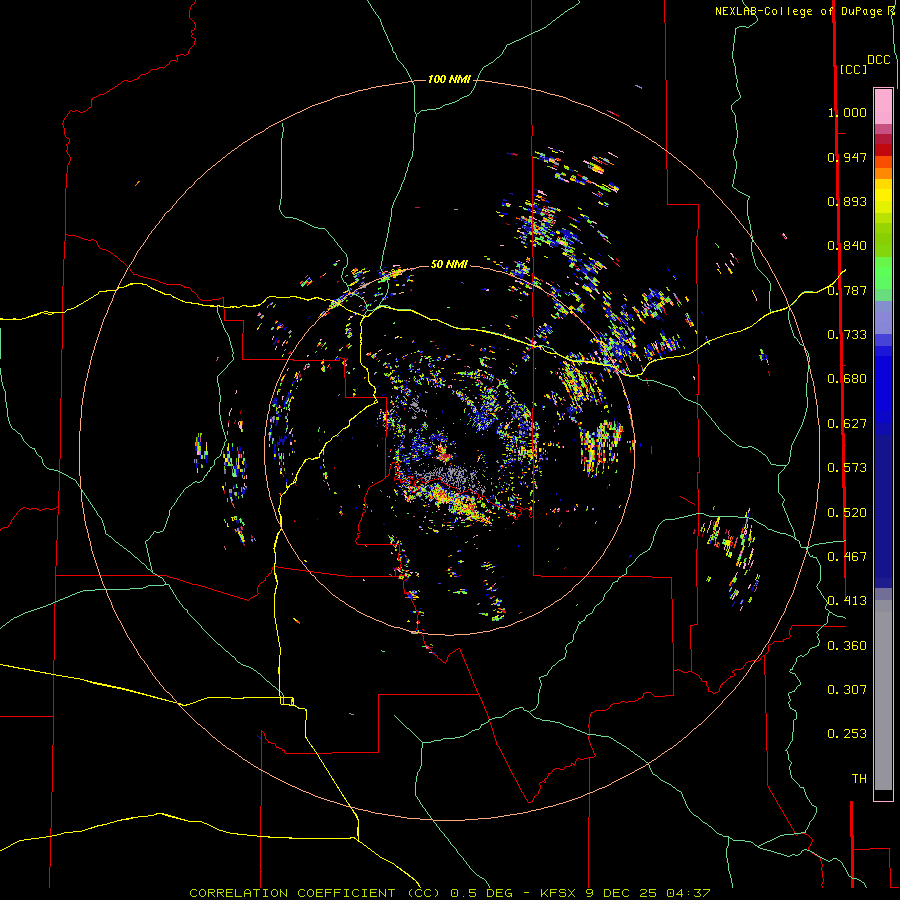Click the KFSX station identifier
Screen dimensions: 900x900
(560, 893)
